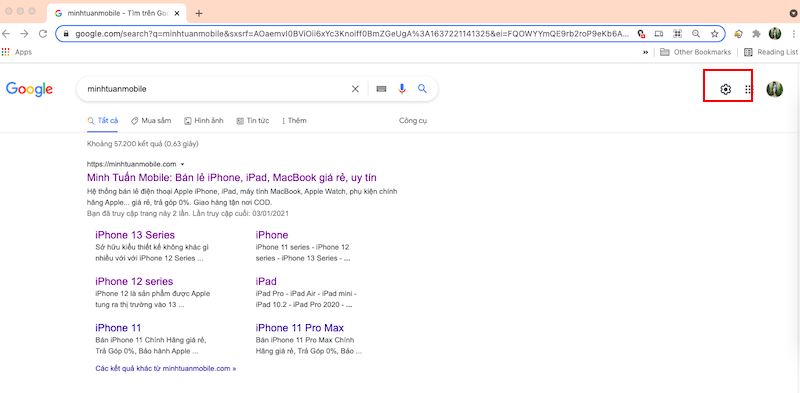Open the iPhone 11 Pro Max sitelink

point(299,328)
